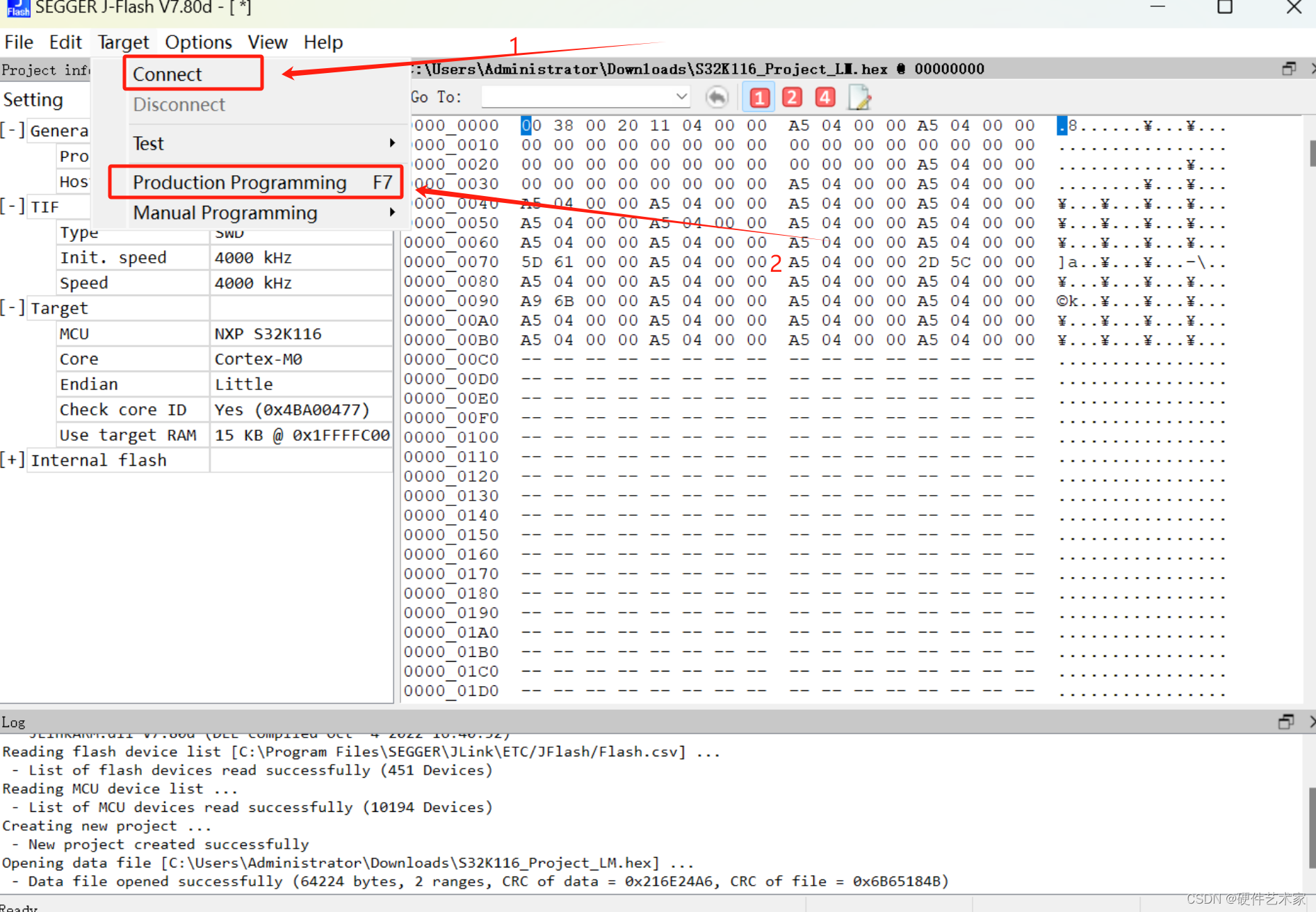Switch hex view to 4-byte display
1316x912 pixels.
(825, 97)
